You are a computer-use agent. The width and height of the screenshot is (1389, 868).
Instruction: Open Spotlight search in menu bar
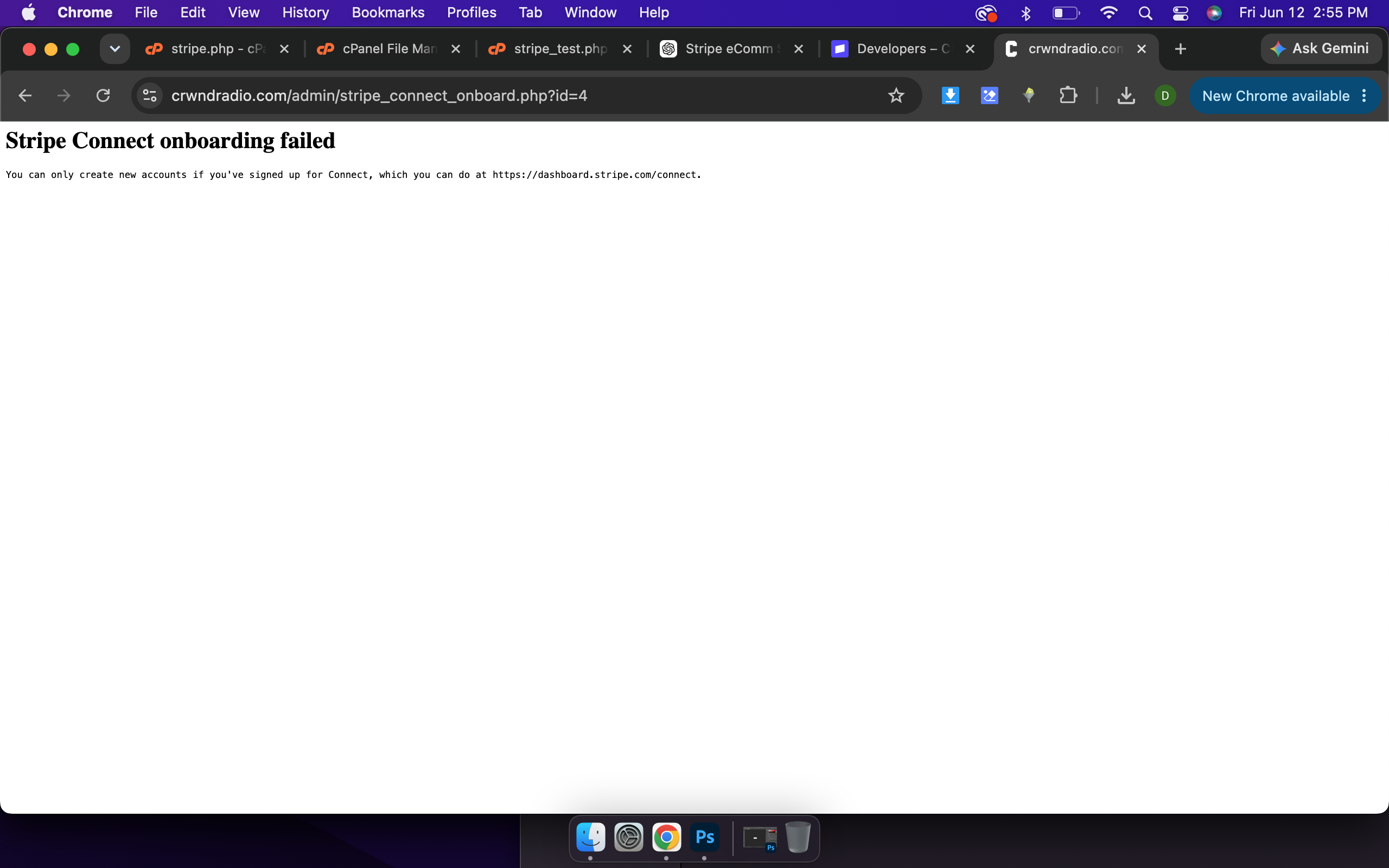[x=1145, y=12]
